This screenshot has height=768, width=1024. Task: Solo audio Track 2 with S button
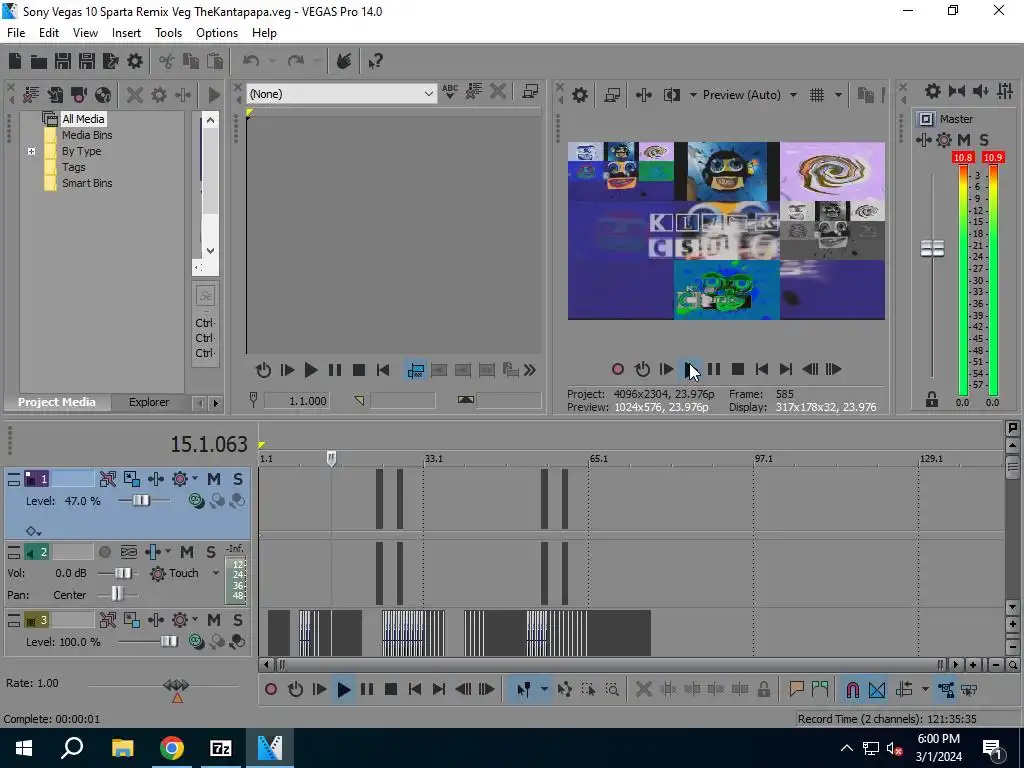(211, 552)
